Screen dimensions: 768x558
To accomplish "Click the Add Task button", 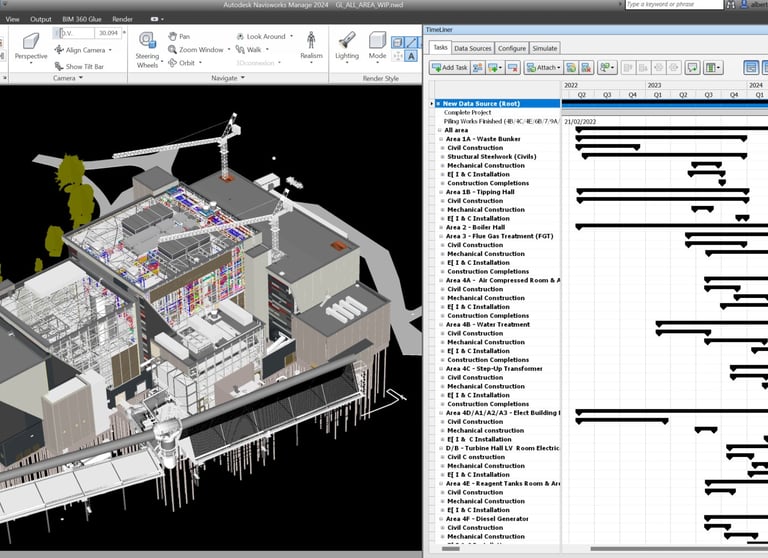I will [449, 68].
